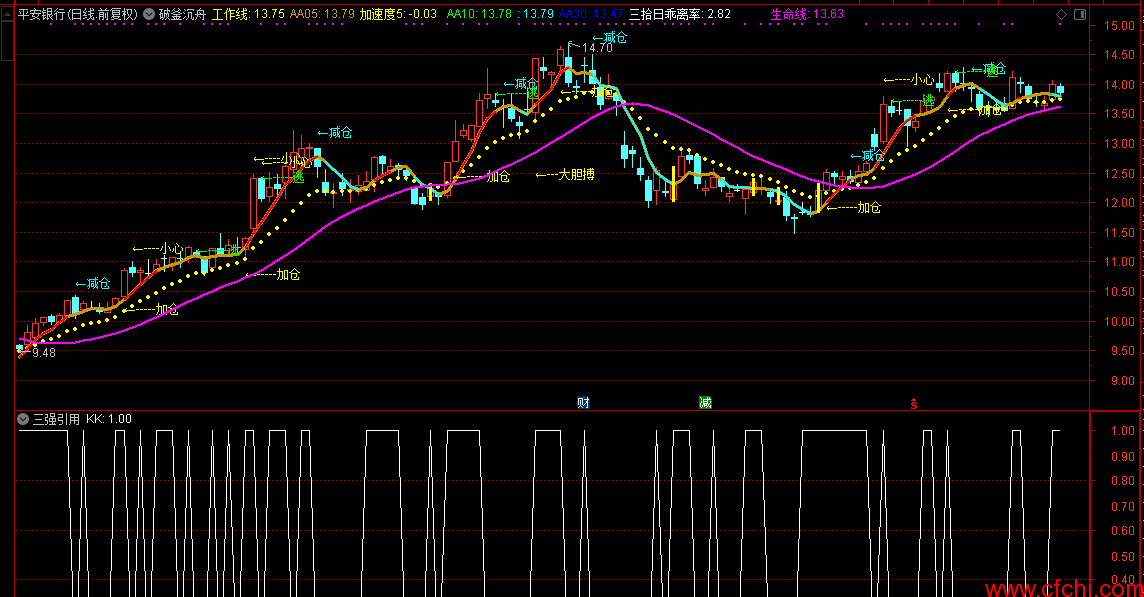Click the 0.70 sub-chart axis label
The height and width of the screenshot is (597, 1144).
[1123, 507]
